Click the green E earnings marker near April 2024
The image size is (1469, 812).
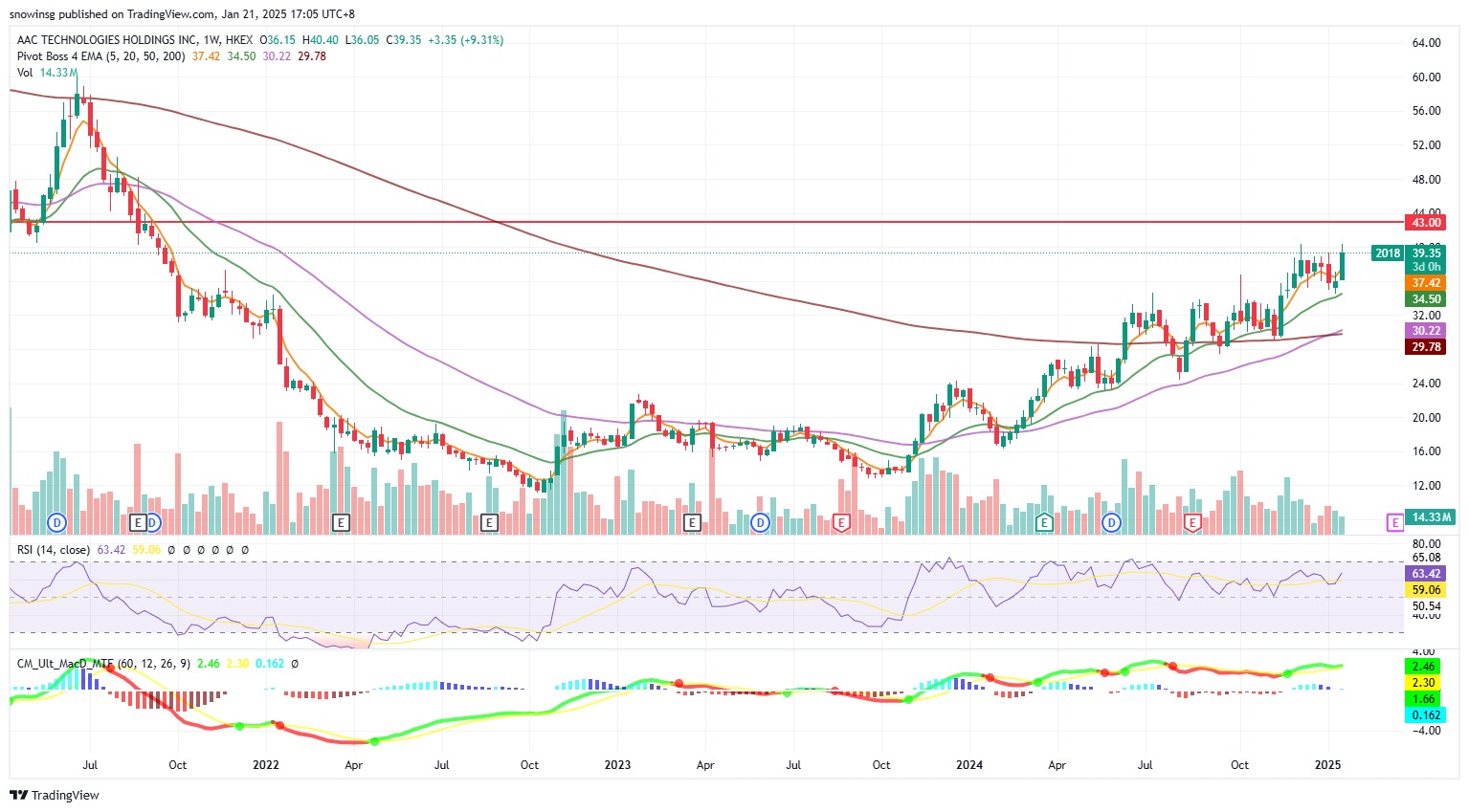1044,522
